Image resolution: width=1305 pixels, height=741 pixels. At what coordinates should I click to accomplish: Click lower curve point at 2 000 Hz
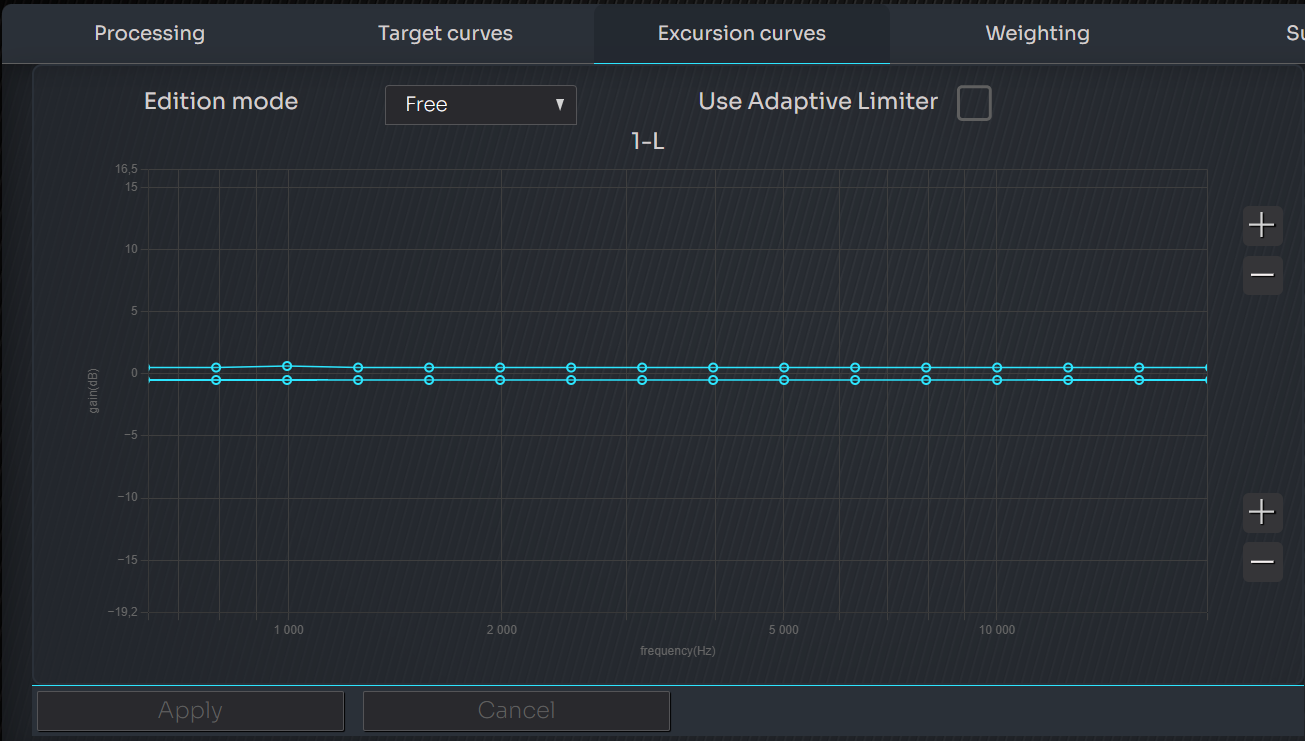pos(500,380)
